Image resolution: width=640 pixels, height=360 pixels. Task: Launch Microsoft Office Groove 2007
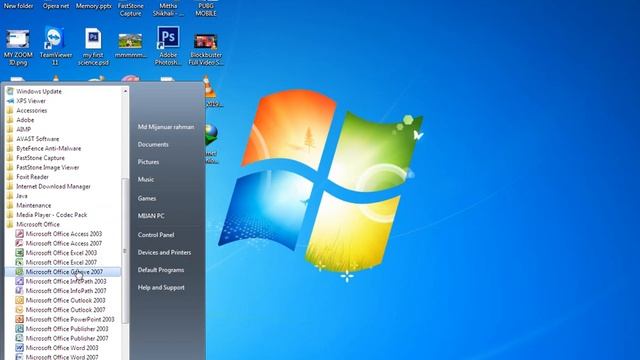point(62,272)
